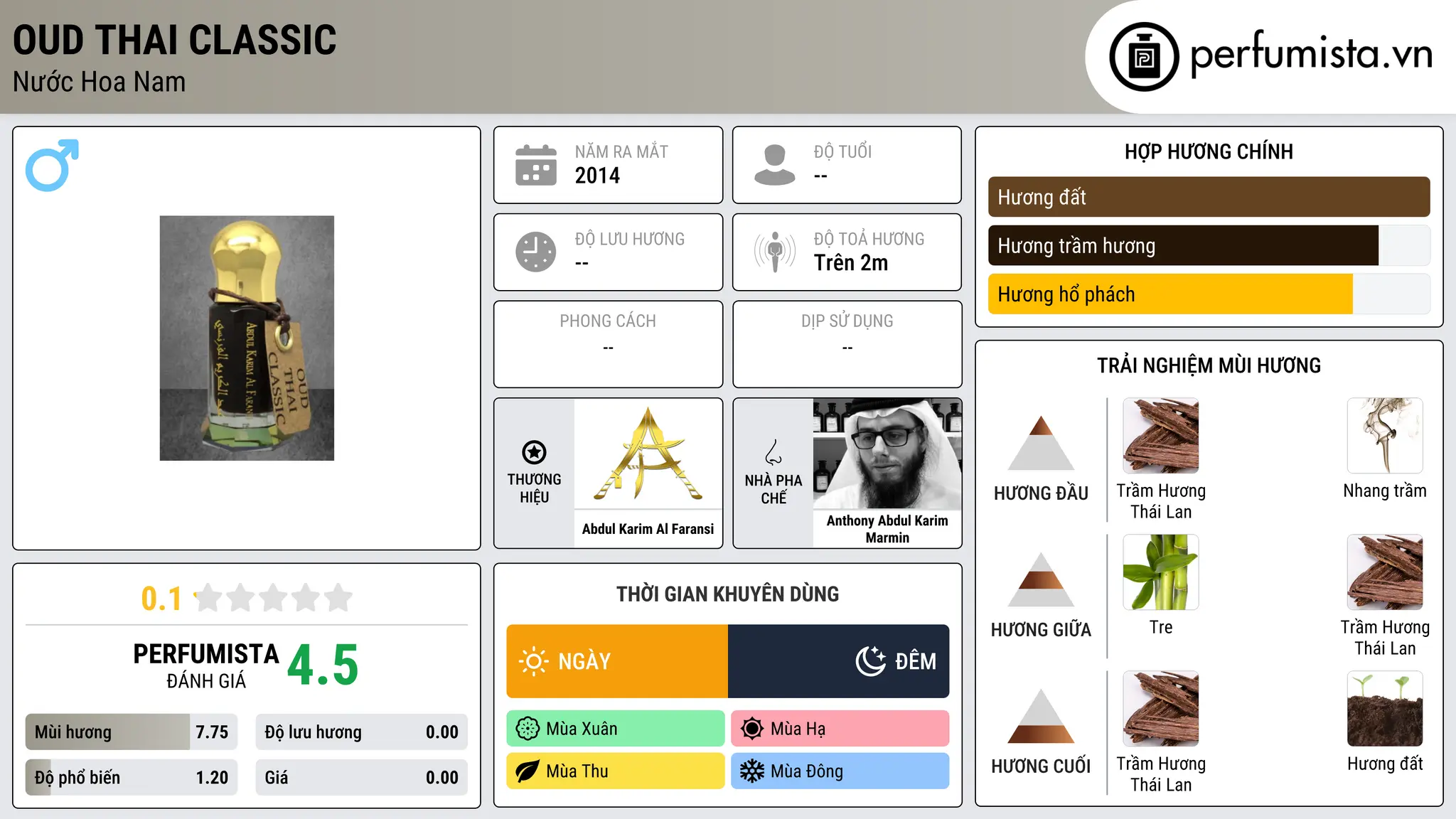Click the moon icon in the Đêm bar
Viewport: 1456px width, 819px height.
[x=871, y=661]
